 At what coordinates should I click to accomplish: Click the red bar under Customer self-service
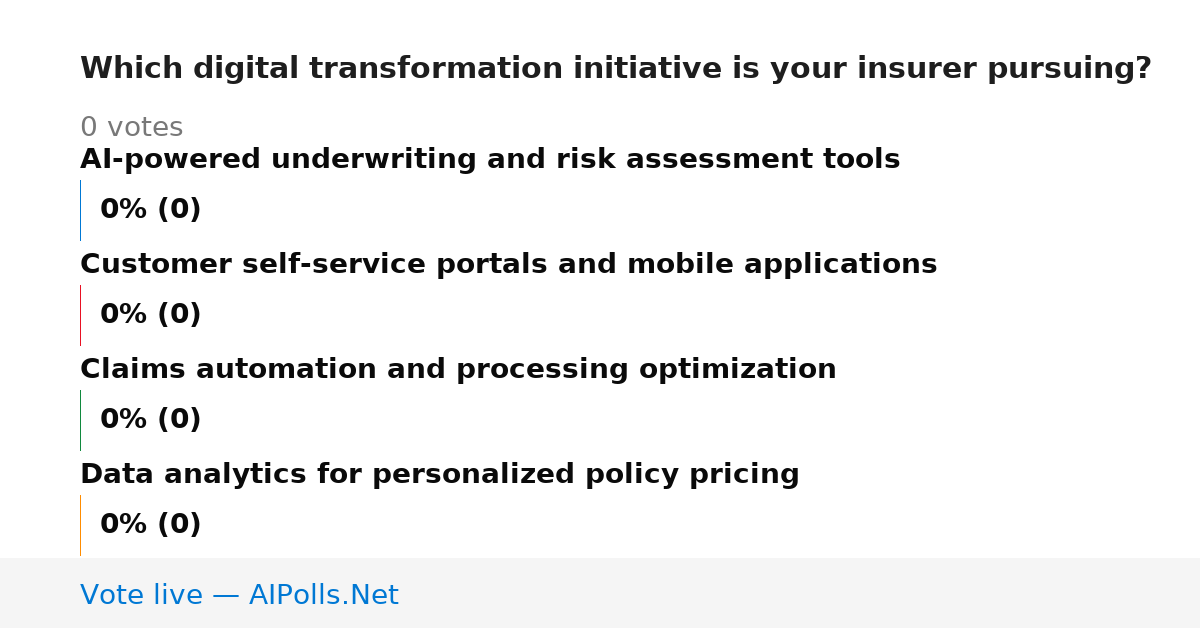(x=80, y=315)
